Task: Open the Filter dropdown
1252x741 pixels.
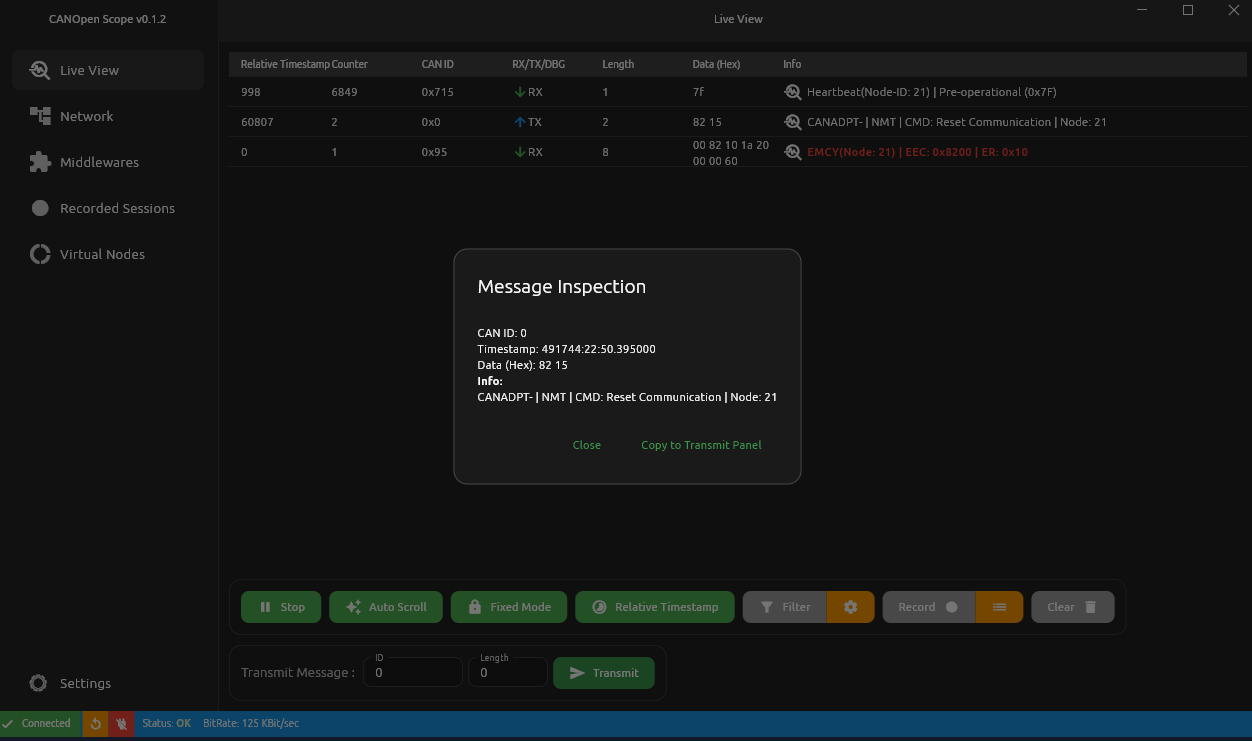Action: (x=784, y=607)
